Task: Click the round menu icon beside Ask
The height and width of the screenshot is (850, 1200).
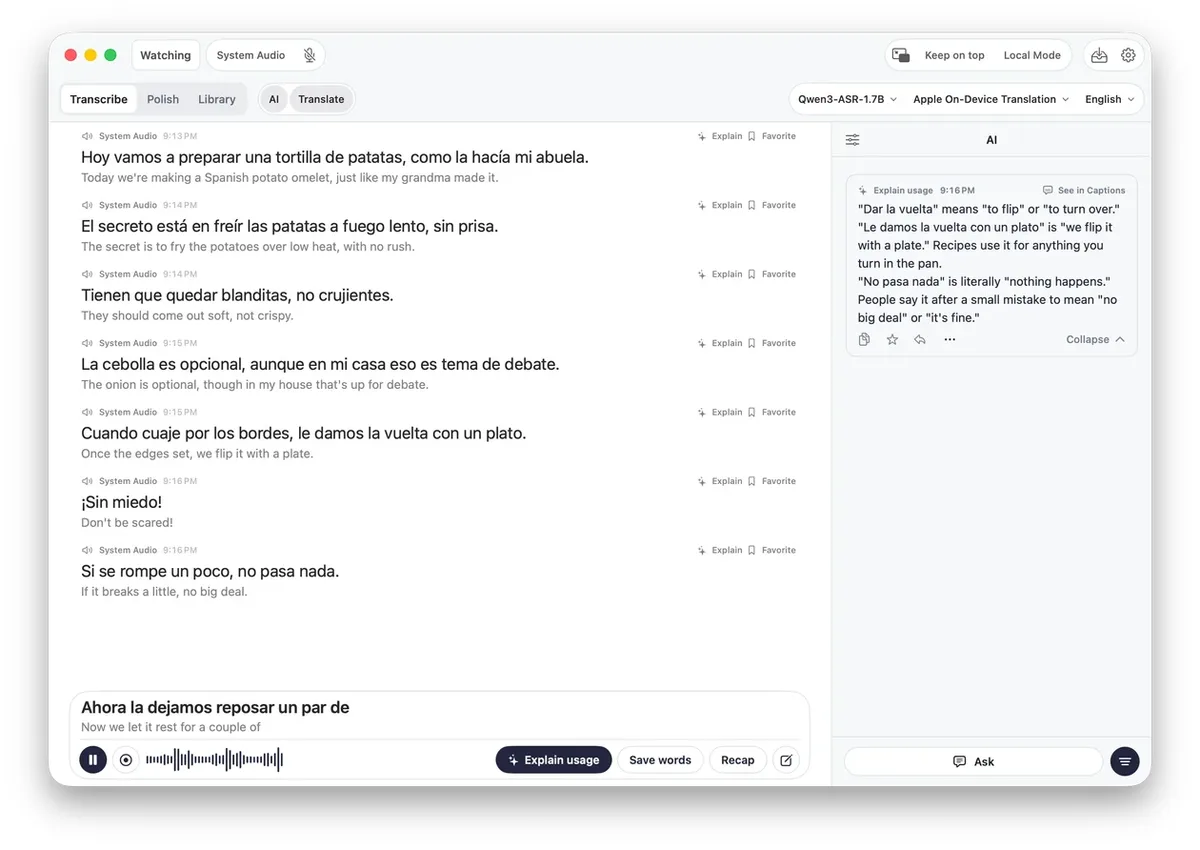Action: [1125, 762]
